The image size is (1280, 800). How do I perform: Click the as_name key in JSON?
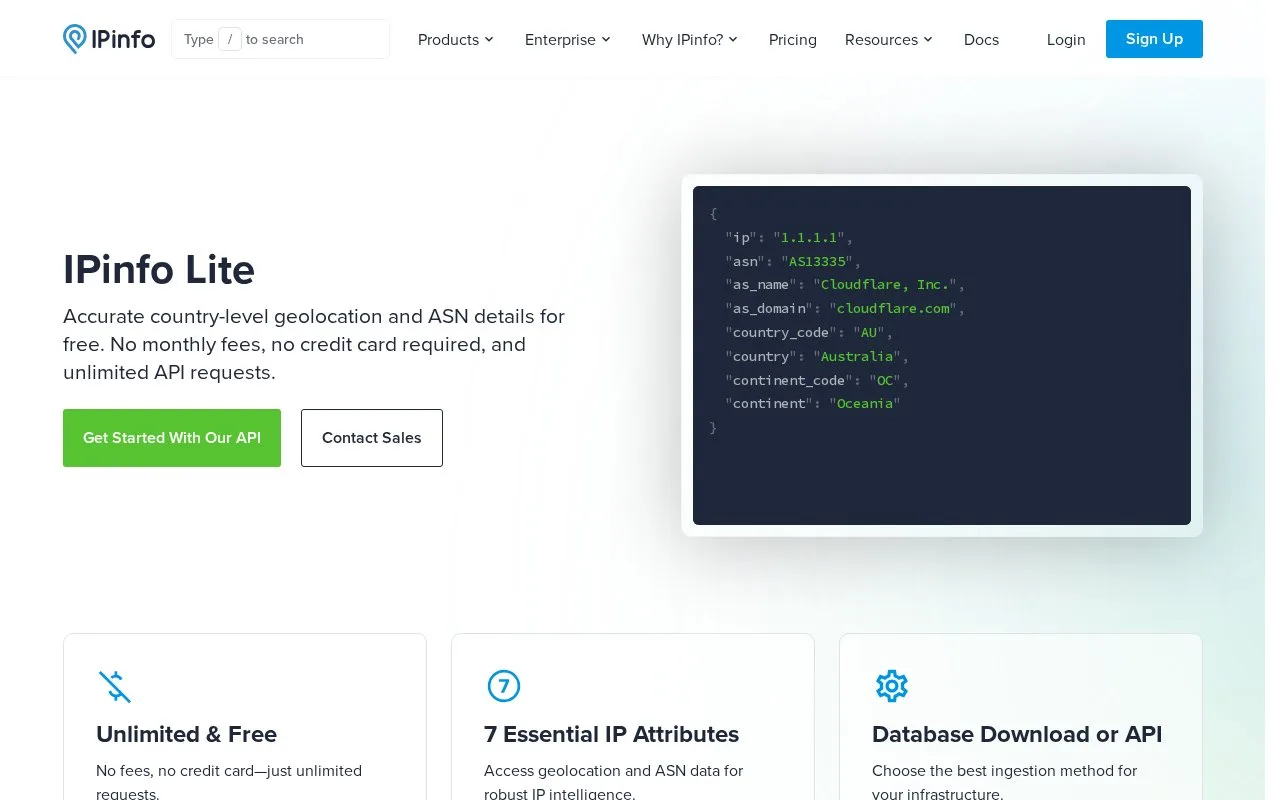tap(760, 285)
